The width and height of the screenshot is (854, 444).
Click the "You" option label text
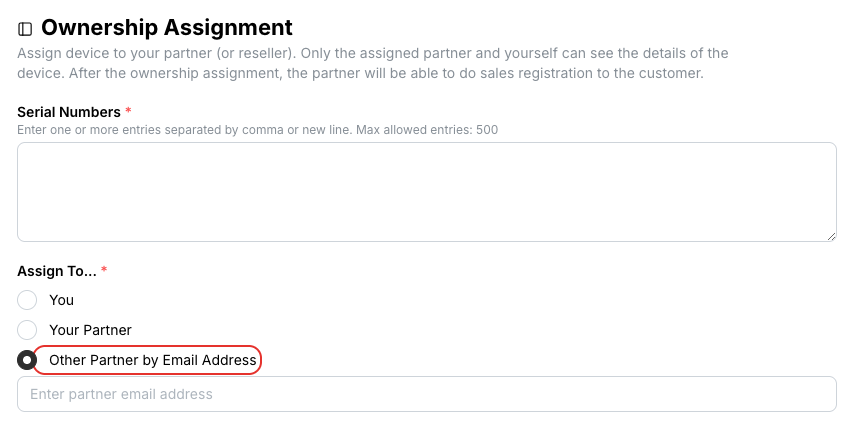click(62, 300)
